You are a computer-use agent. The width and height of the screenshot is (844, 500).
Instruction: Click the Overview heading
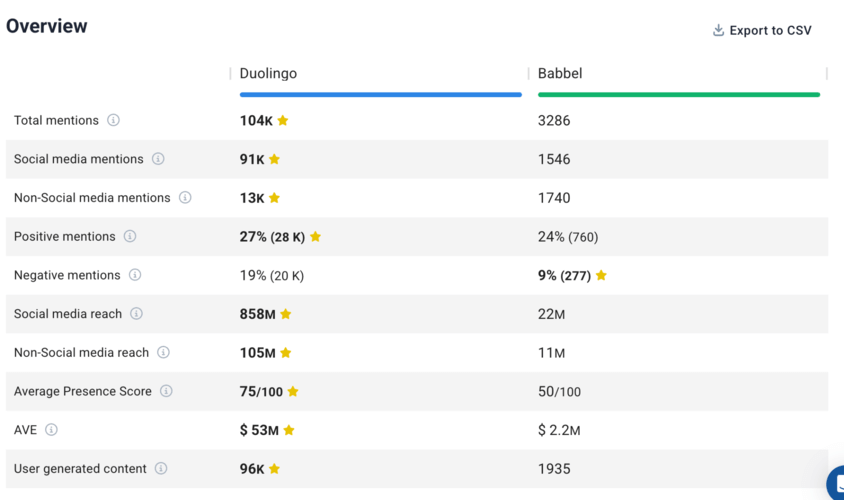coord(46,26)
